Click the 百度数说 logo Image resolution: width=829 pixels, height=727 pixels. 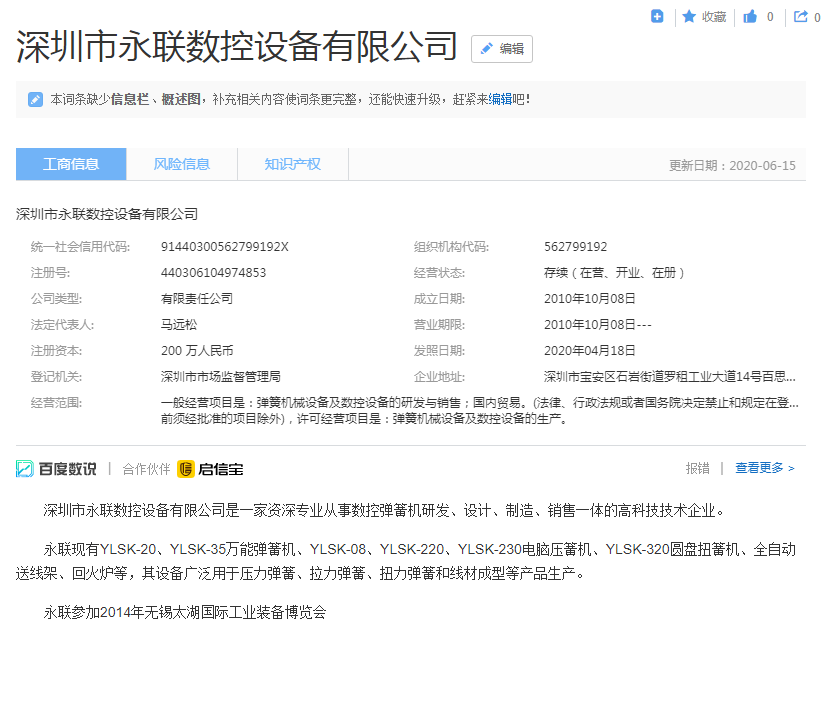(57, 468)
